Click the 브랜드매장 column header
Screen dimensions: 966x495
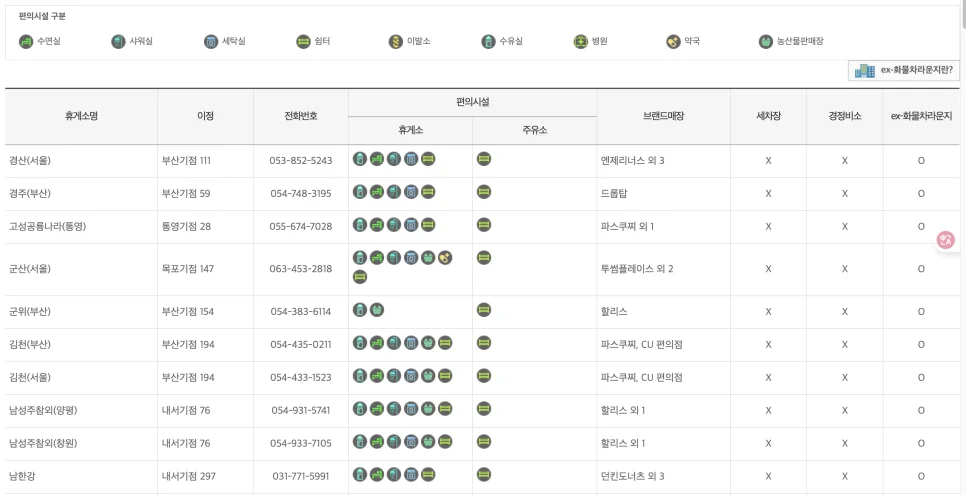[x=664, y=117]
